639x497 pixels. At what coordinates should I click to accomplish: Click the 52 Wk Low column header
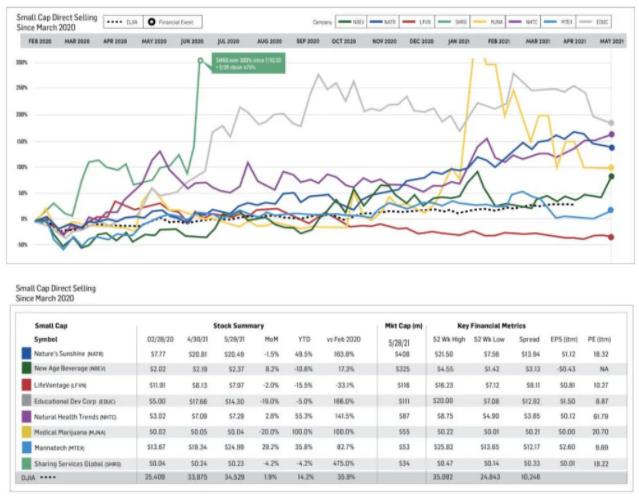(489, 339)
